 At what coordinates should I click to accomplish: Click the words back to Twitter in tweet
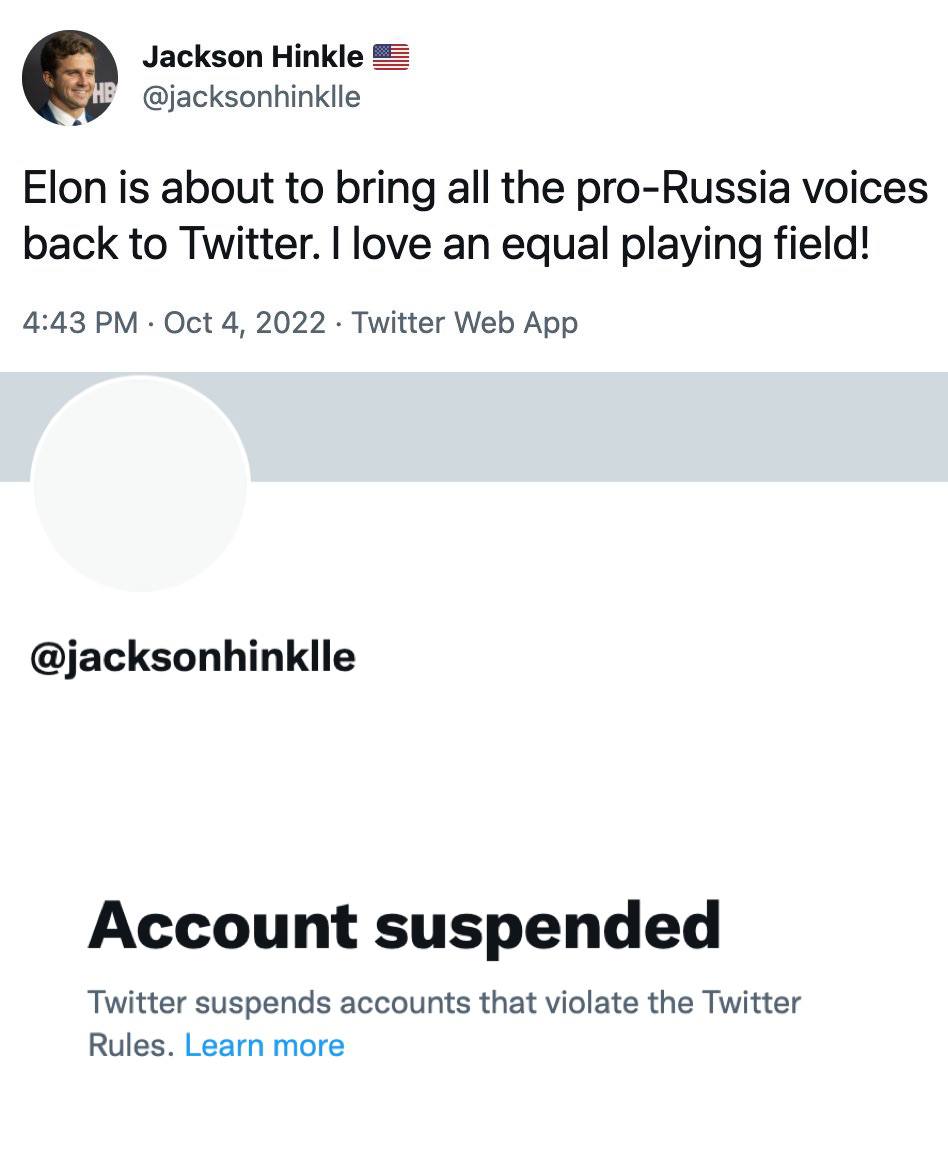pyautogui.click(x=162, y=245)
